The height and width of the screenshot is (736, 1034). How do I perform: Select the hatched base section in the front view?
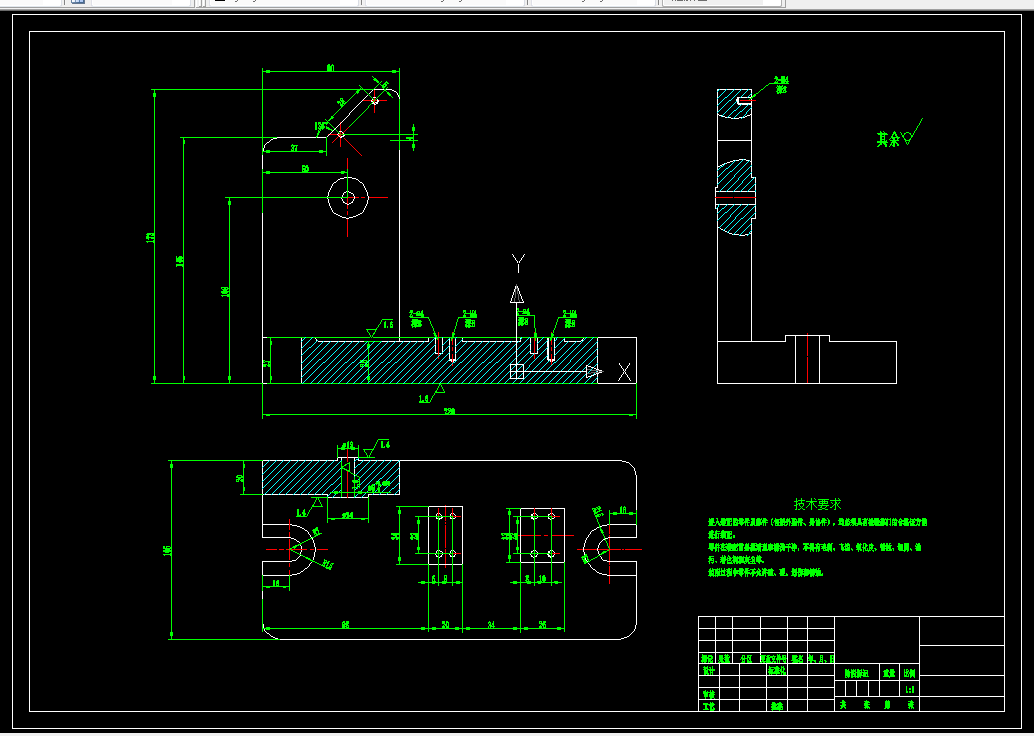coord(450,361)
